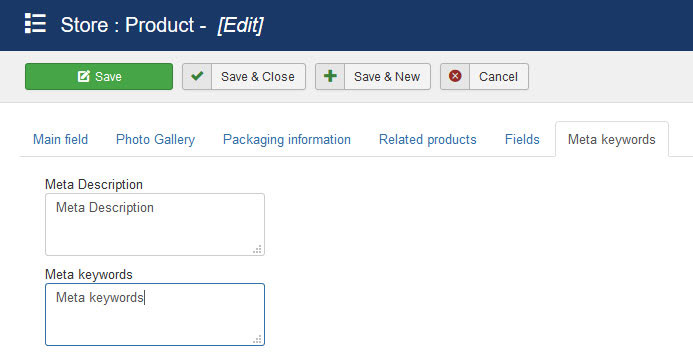Click the Meta Description resize grip

pyautogui.click(x=257, y=250)
